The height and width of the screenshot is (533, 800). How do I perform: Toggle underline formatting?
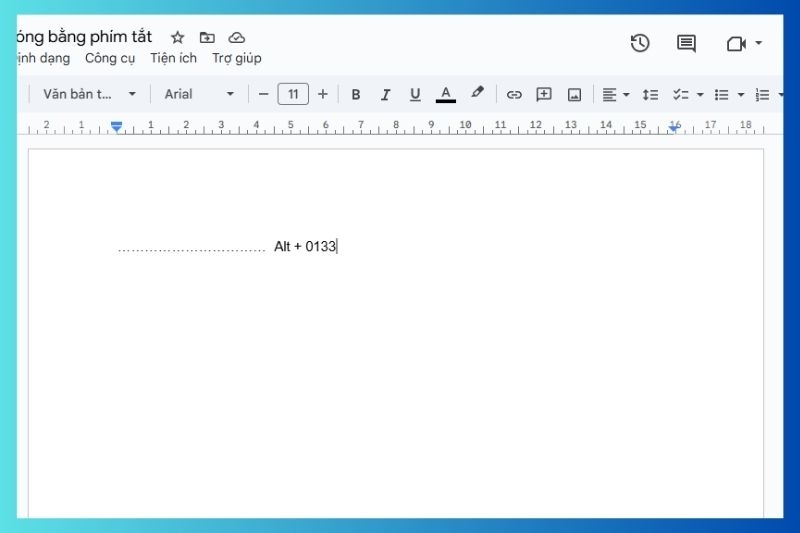415,94
